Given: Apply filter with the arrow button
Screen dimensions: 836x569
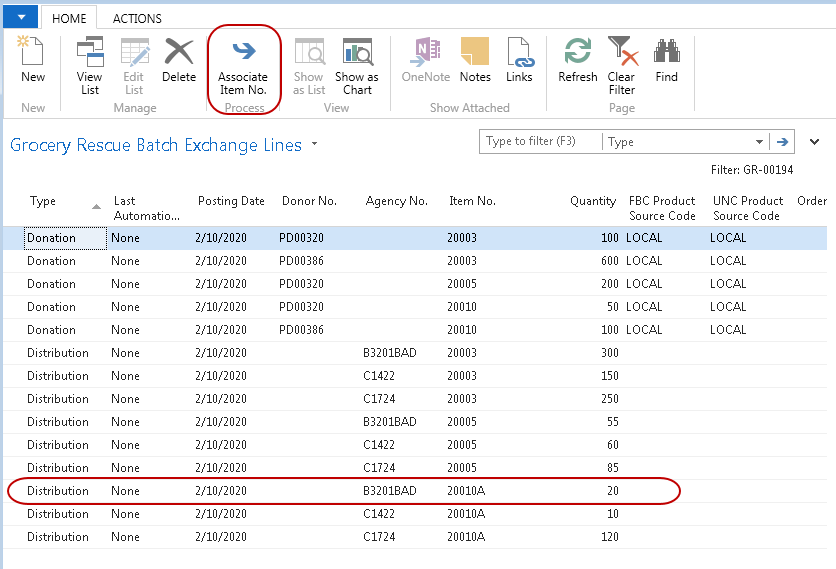Looking at the screenshot, I should tap(783, 142).
